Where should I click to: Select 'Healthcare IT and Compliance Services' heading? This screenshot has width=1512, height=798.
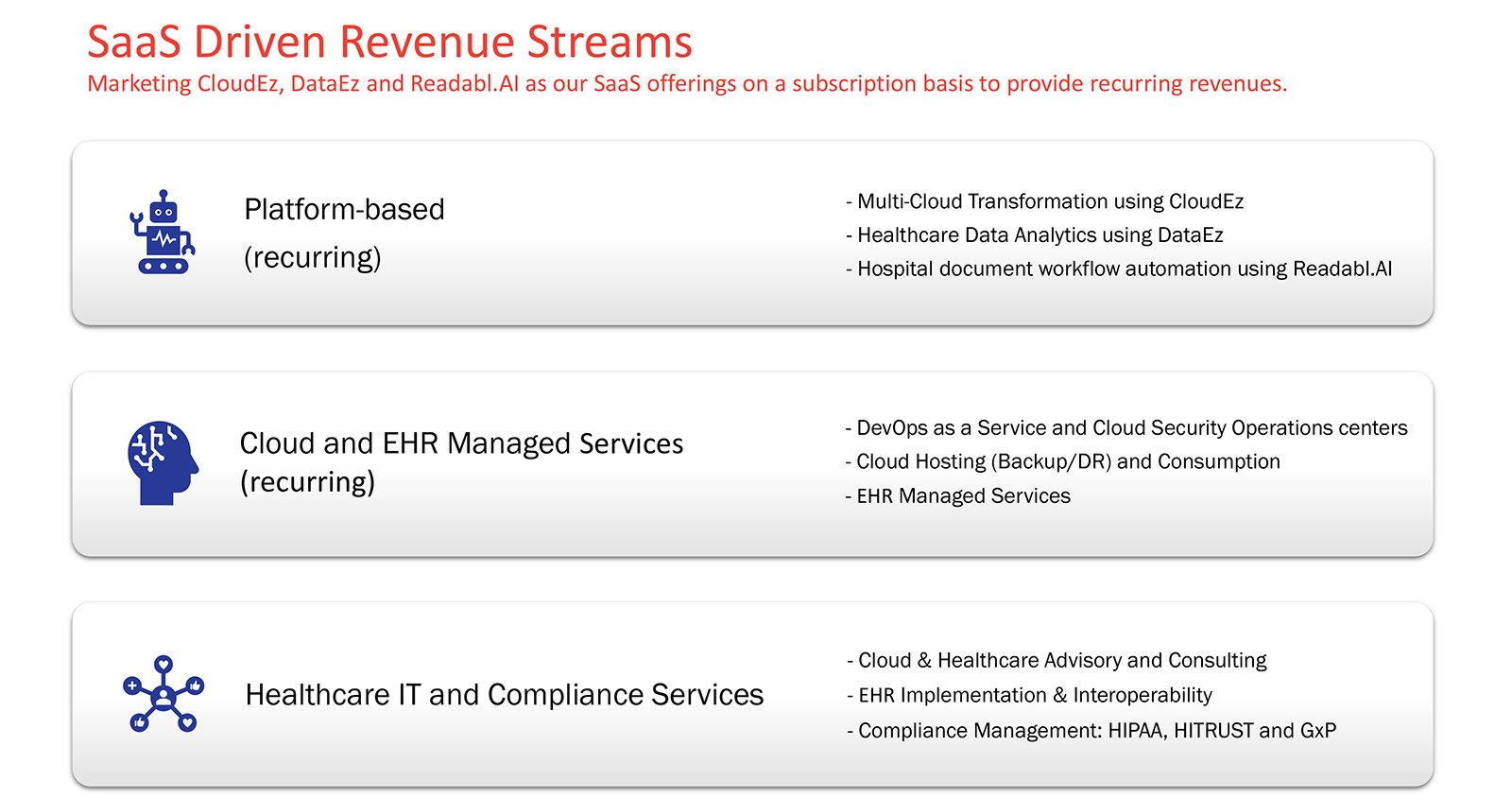[504, 695]
